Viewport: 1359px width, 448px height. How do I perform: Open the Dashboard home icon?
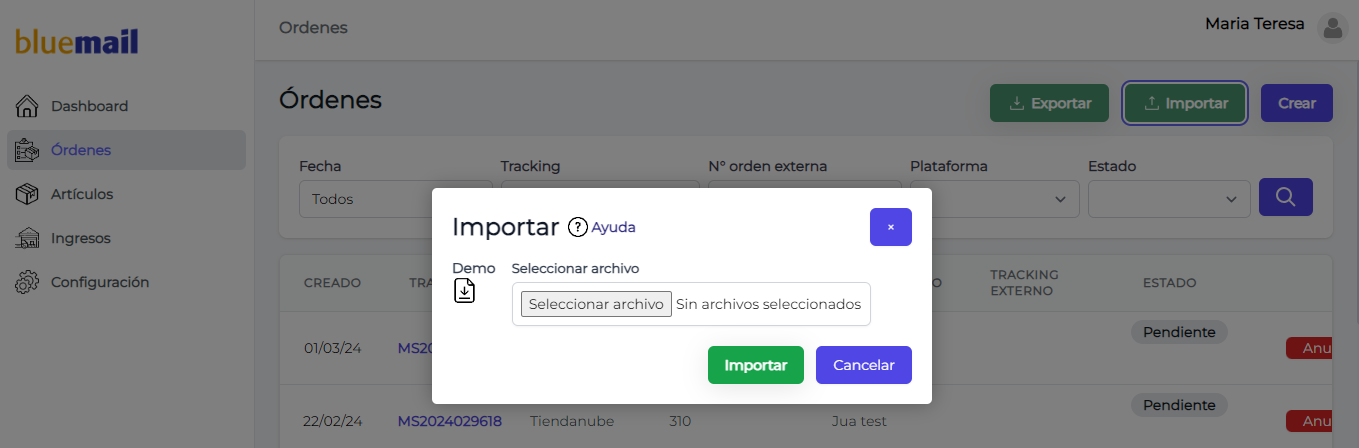(28, 106)
